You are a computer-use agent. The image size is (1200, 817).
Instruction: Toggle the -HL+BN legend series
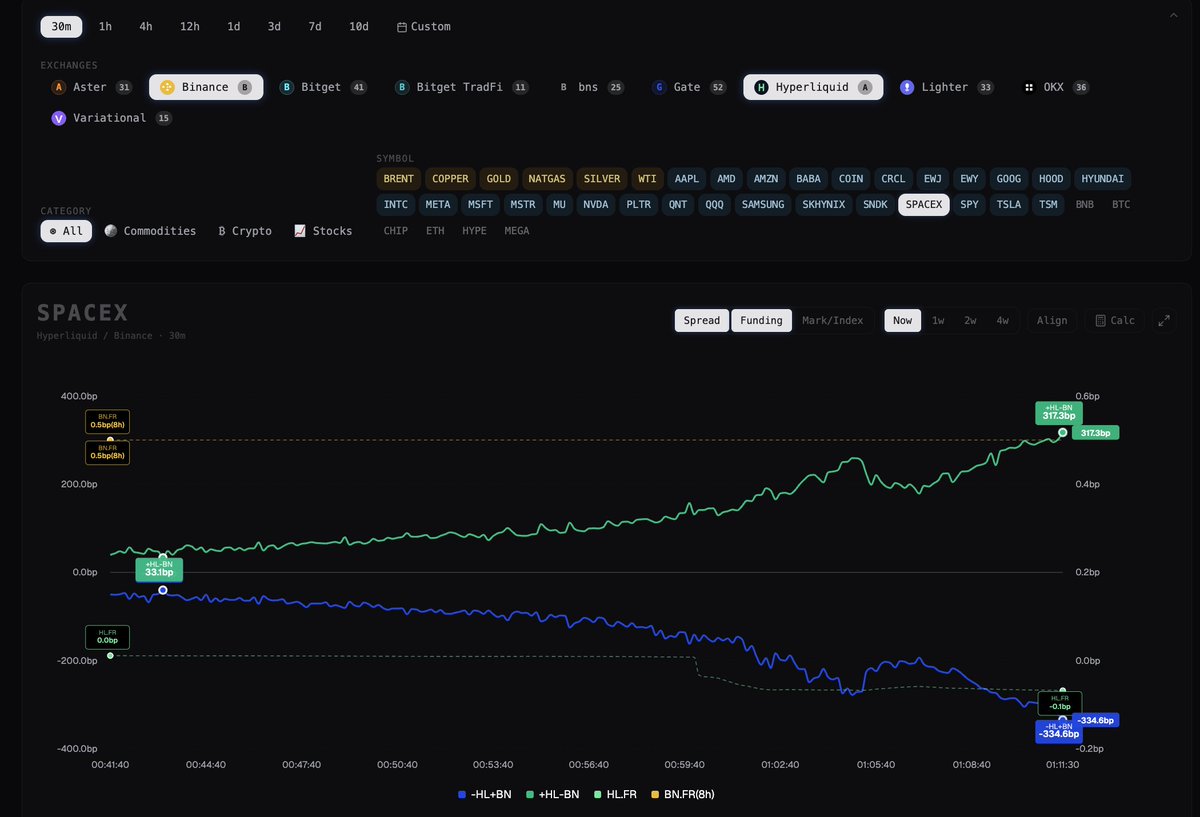click(487, 794)
